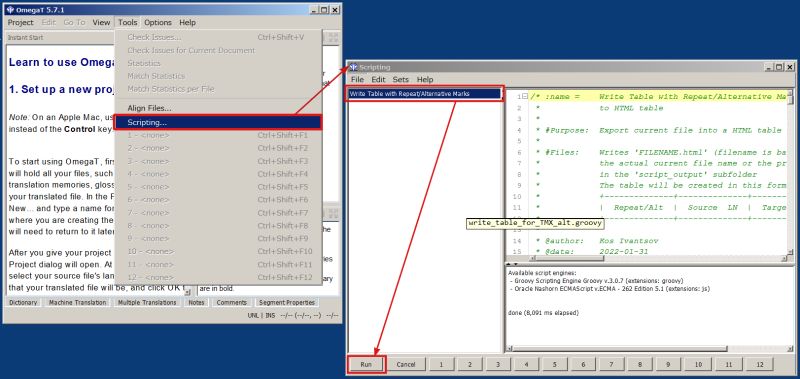Switch to the Notes tab
The height and width of the screenshot is (379, 800).
click(x=196, y=302)
